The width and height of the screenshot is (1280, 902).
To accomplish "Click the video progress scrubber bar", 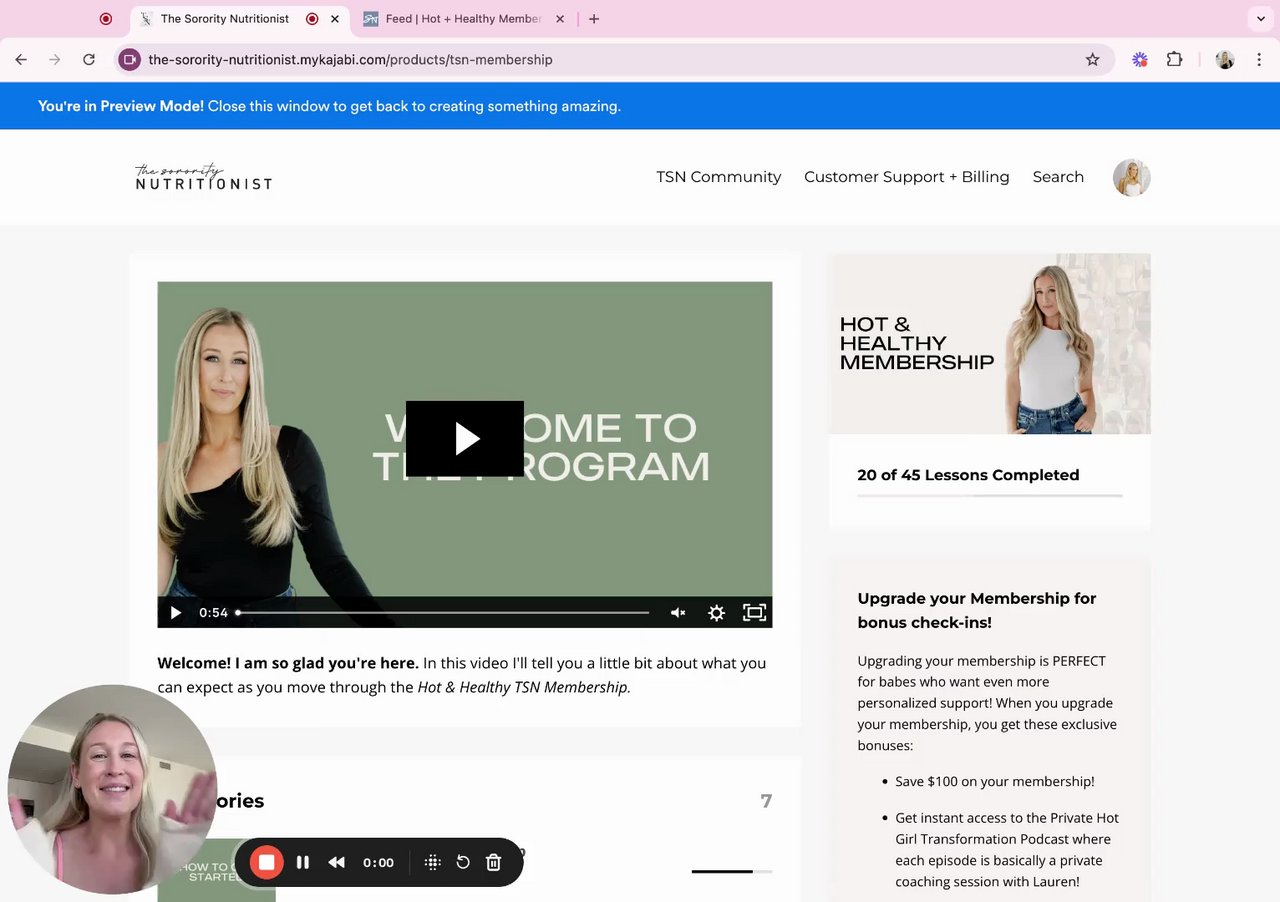I will pos(443,613).
